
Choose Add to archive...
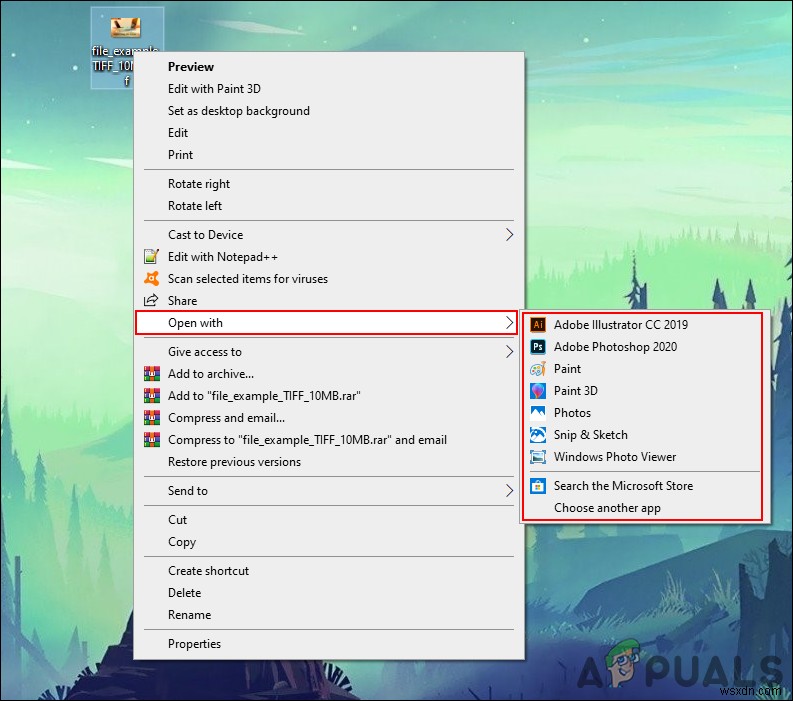(329, 374)
